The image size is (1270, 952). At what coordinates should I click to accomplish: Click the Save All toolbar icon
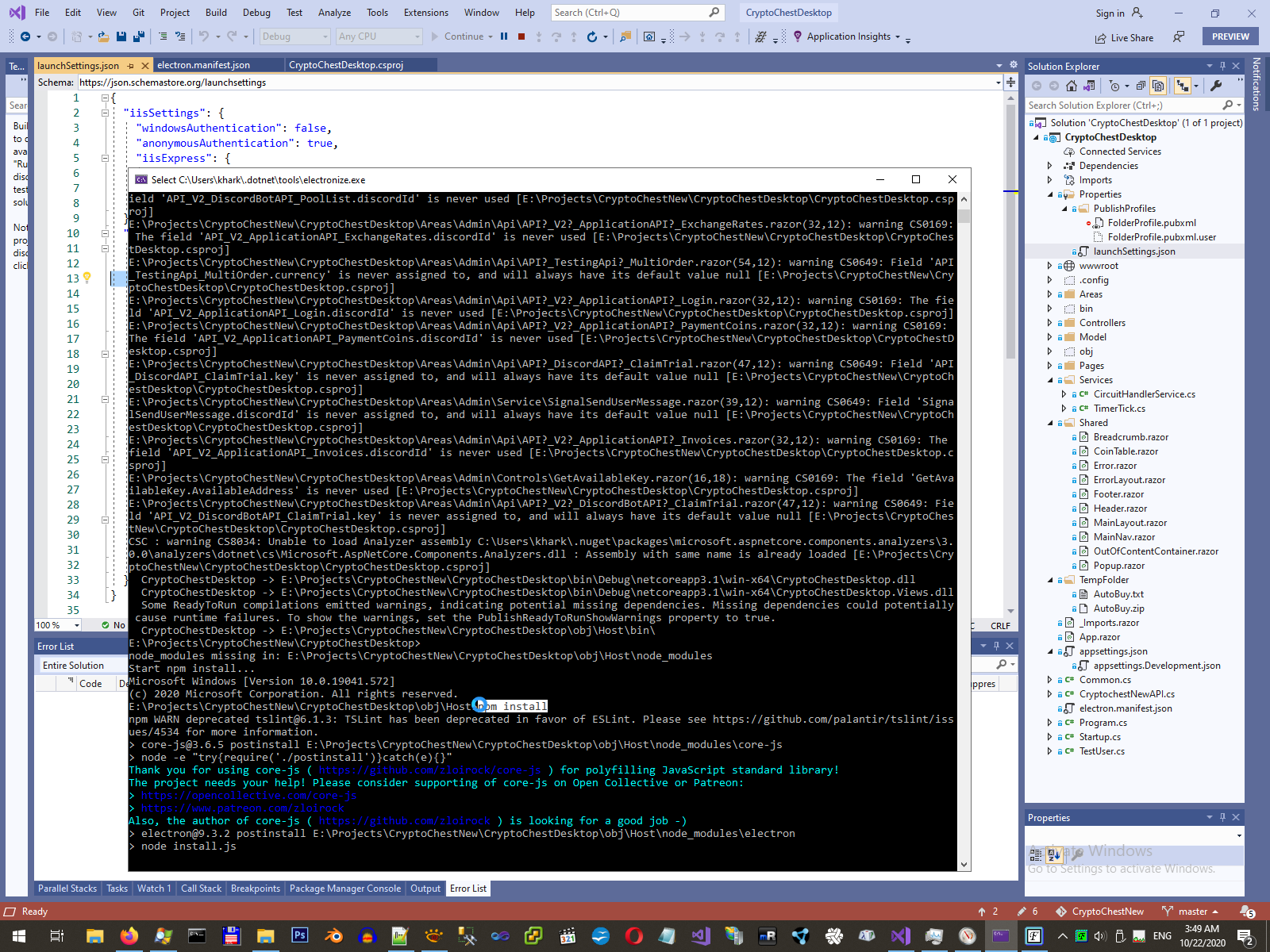click(139, 36)
